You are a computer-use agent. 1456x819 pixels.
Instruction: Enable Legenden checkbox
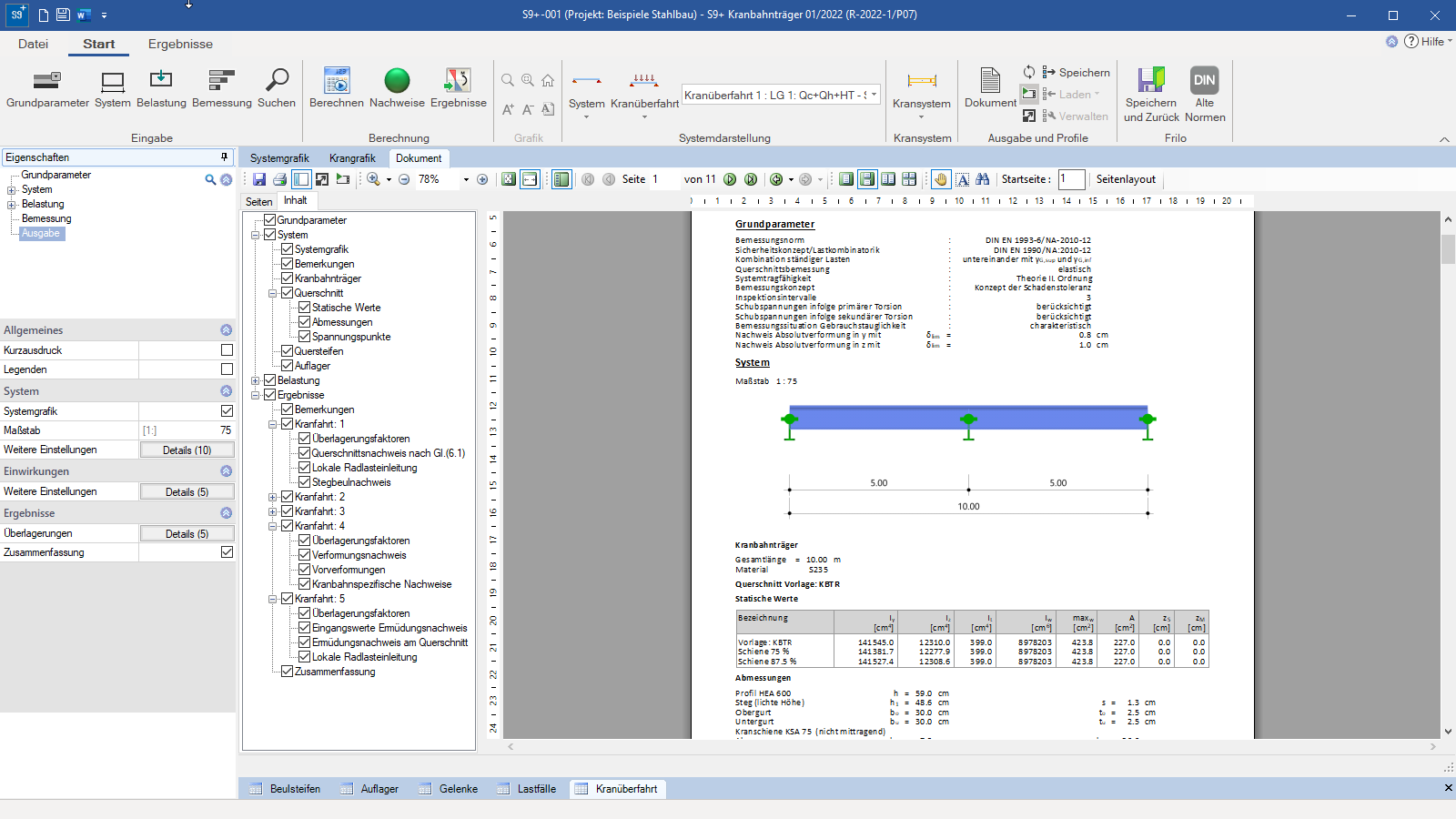227,369
